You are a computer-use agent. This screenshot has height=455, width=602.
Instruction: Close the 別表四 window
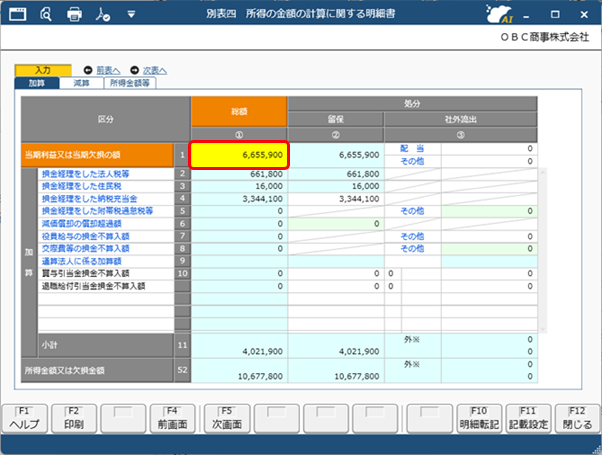point(584,15)
